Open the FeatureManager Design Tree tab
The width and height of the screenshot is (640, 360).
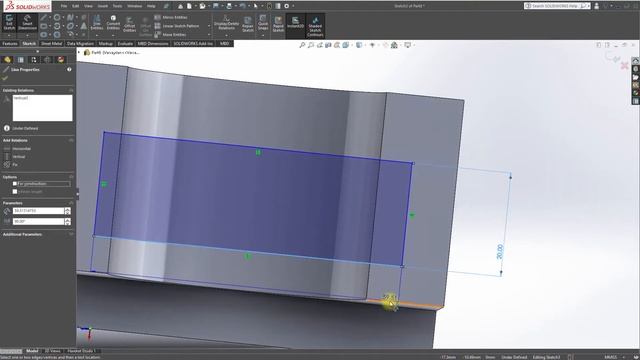pos(7,60)
